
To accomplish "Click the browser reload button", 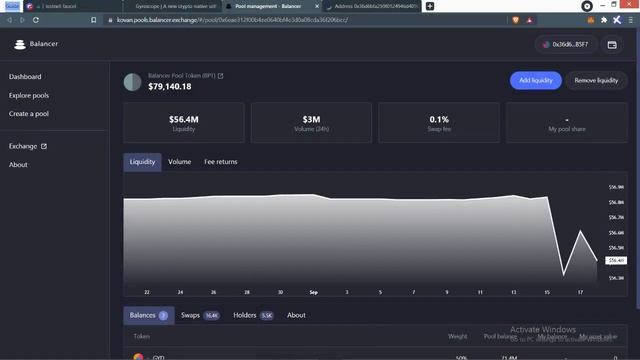I will 36,20.
